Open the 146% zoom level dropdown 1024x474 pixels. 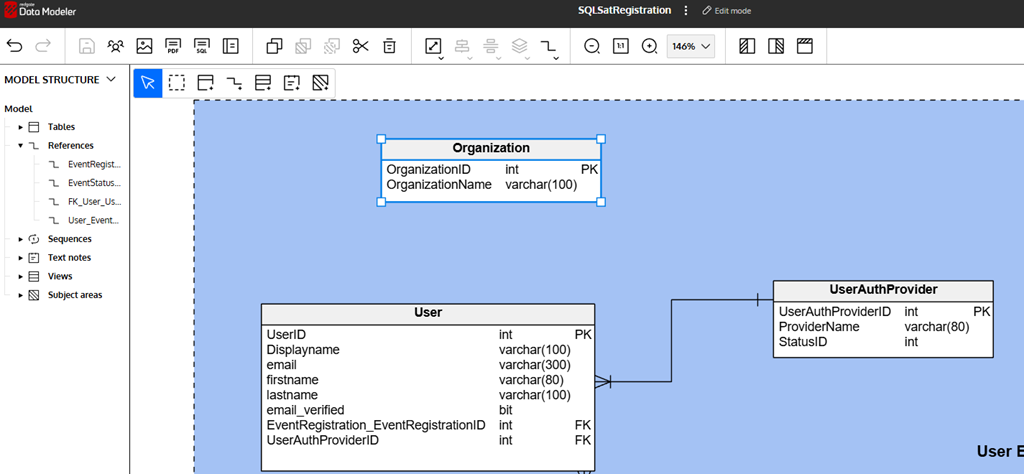(x=691, y=46)
